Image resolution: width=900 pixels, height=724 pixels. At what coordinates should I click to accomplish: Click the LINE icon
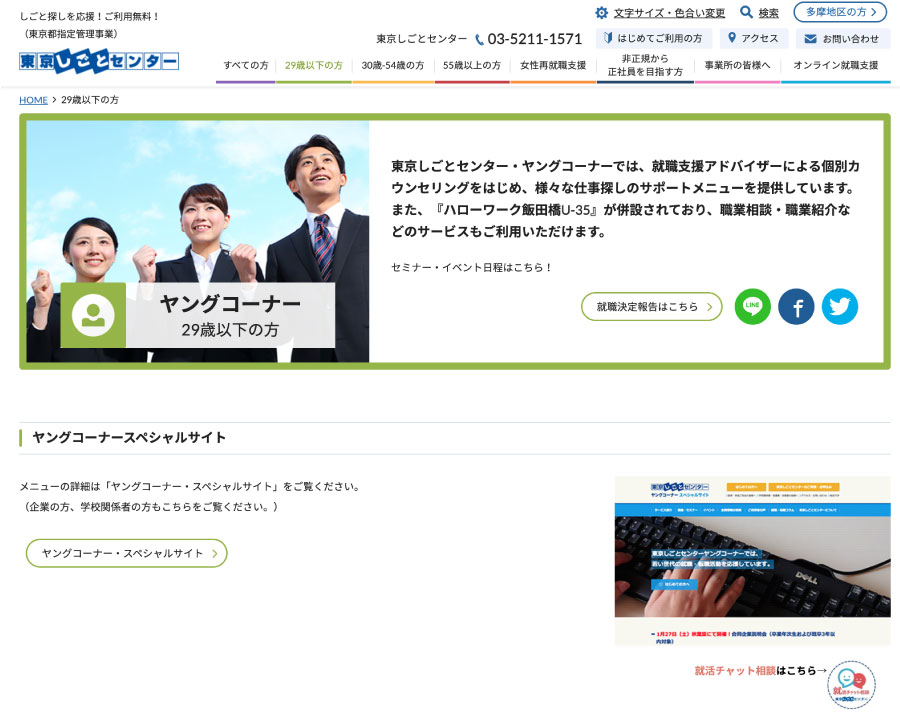pos(753,307)
